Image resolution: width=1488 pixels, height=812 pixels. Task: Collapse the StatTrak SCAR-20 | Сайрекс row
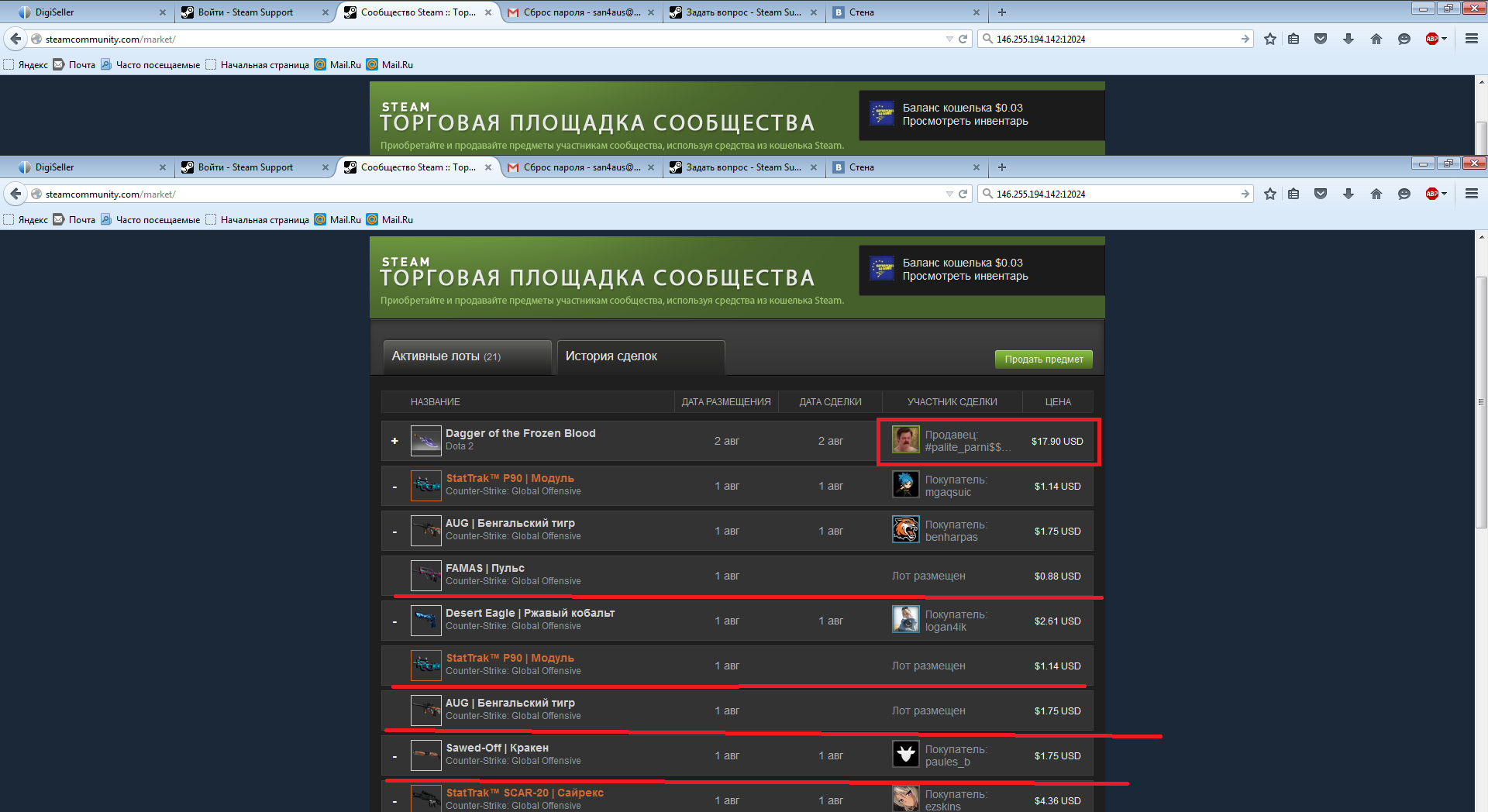click(x=394, y=801)
